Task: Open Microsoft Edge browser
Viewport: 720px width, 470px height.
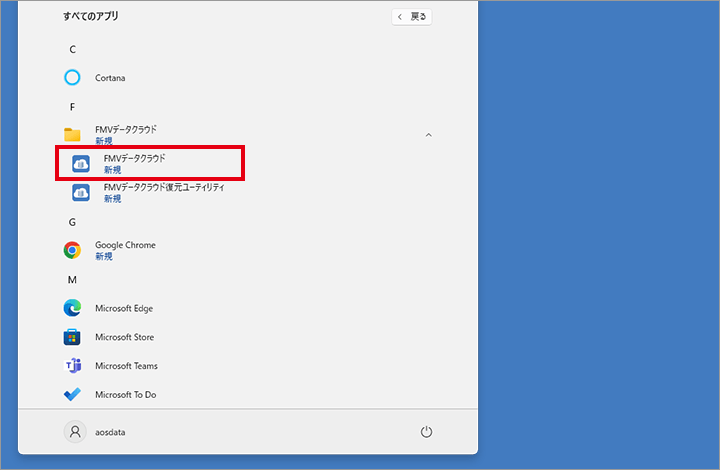Action: coord(123,308)
